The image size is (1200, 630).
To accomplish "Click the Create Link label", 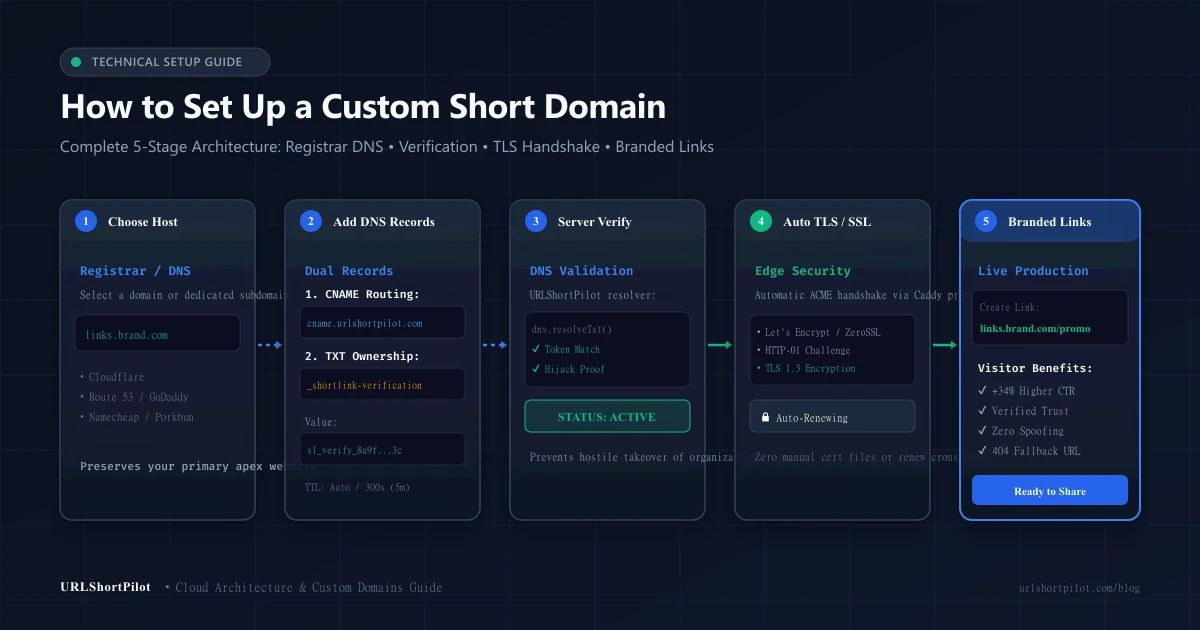I will coord(1010,307).
